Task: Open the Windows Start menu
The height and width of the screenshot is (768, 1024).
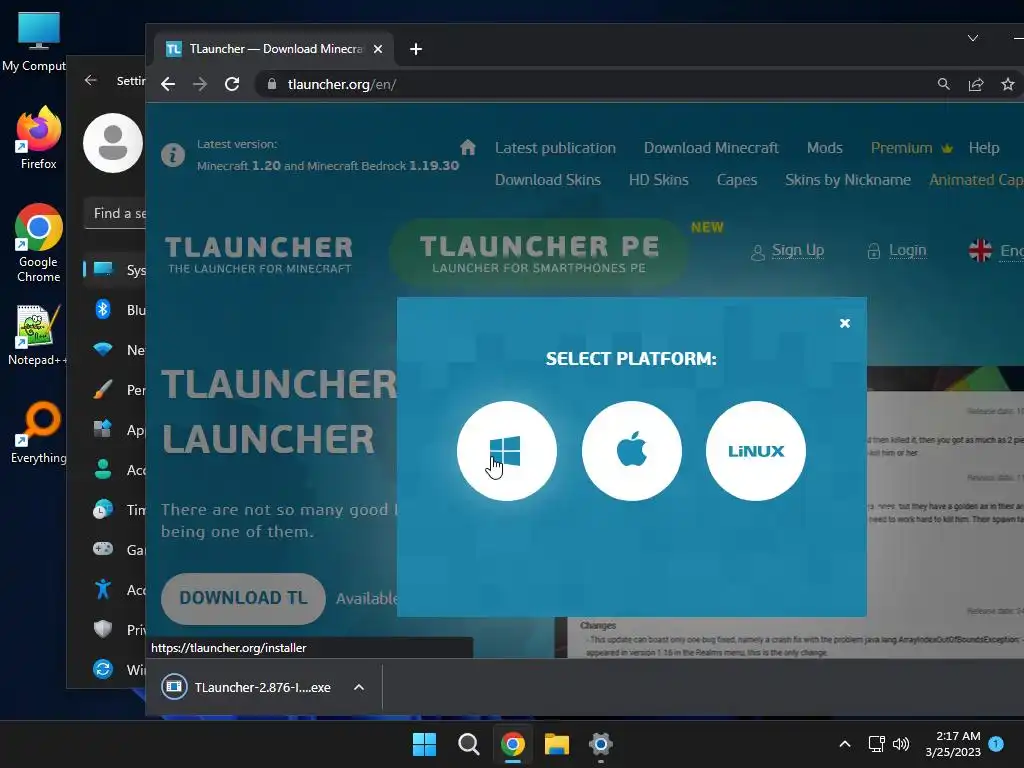Action: click(424, 744)
